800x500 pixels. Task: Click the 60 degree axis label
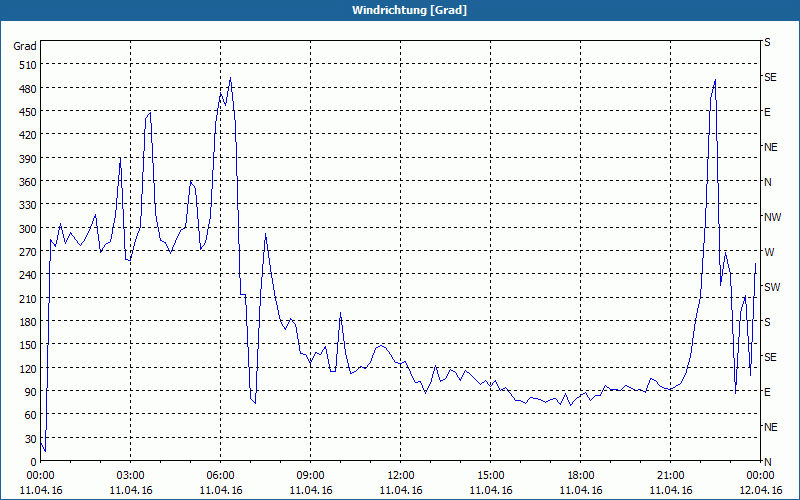tap(31, 415)
